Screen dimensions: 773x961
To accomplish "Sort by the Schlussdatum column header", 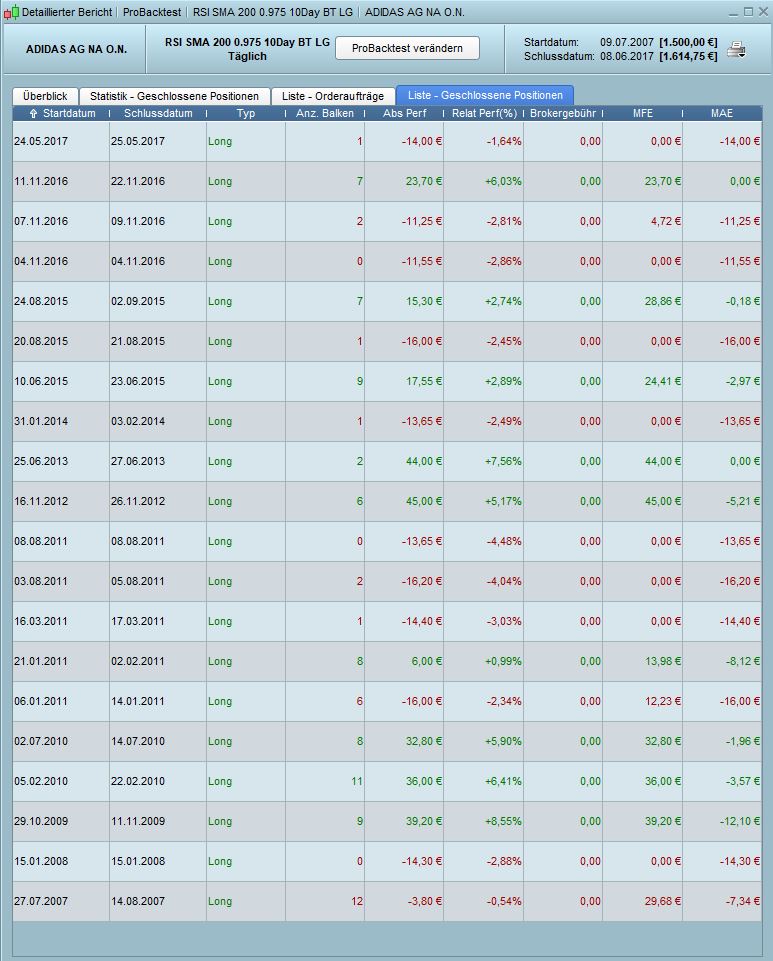I will 158,113.
